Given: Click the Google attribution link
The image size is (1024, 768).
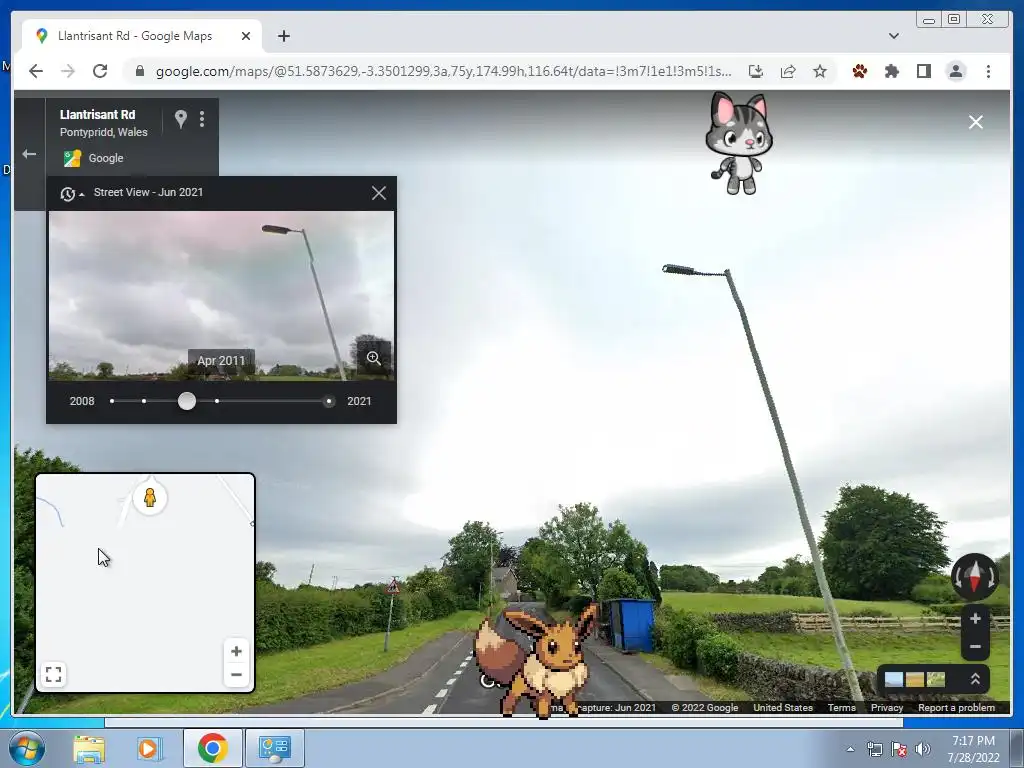Looking at the screenshot, I should [x=106, y=158].
